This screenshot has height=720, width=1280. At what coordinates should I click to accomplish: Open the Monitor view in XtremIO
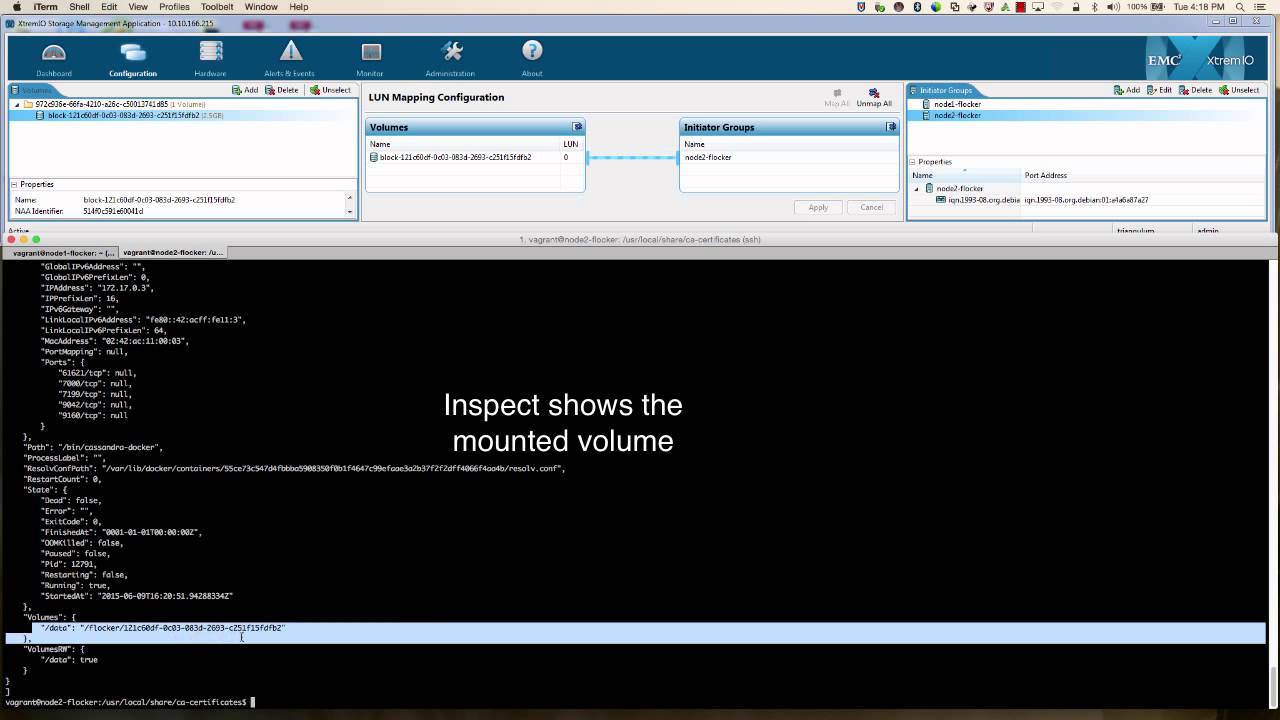[x=370, y=59]
